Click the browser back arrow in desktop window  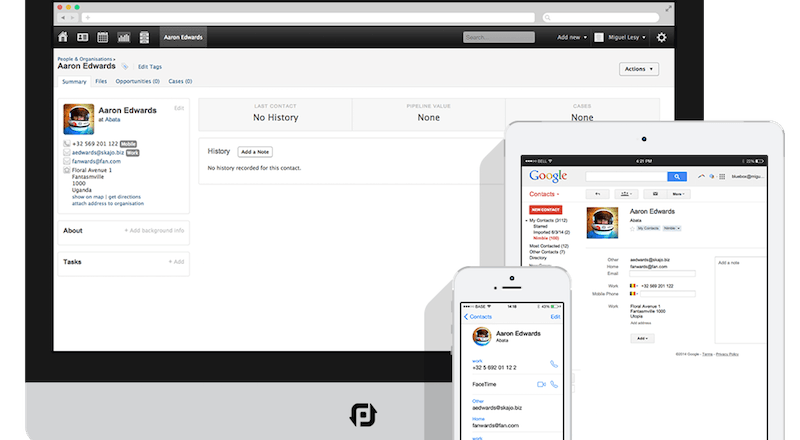63,17
